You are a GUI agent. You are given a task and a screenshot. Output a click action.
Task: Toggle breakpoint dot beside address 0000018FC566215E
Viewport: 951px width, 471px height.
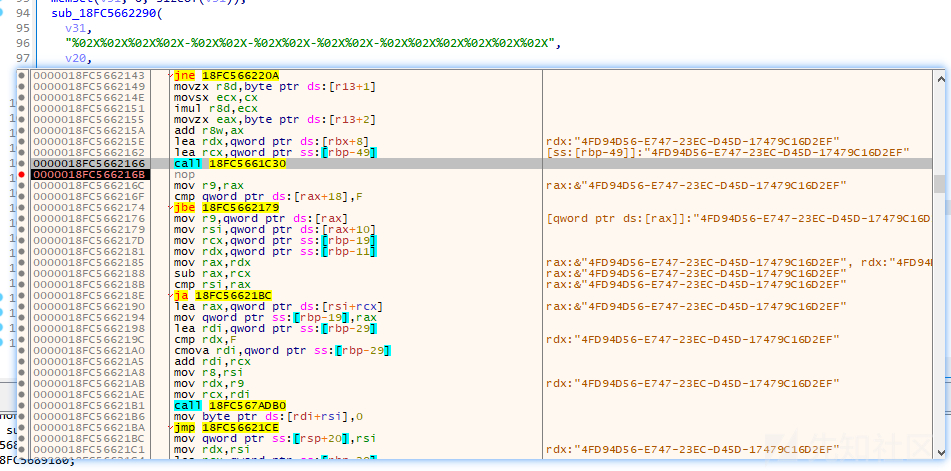tap(22, 142)
